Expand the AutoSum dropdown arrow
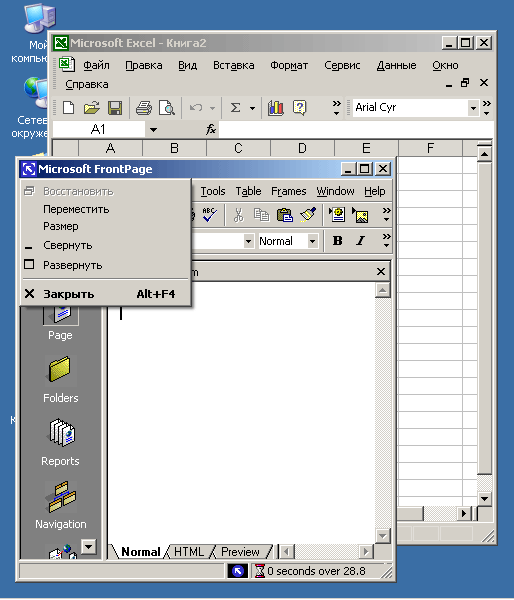This screenshot has width=514, height=600. 252,108
